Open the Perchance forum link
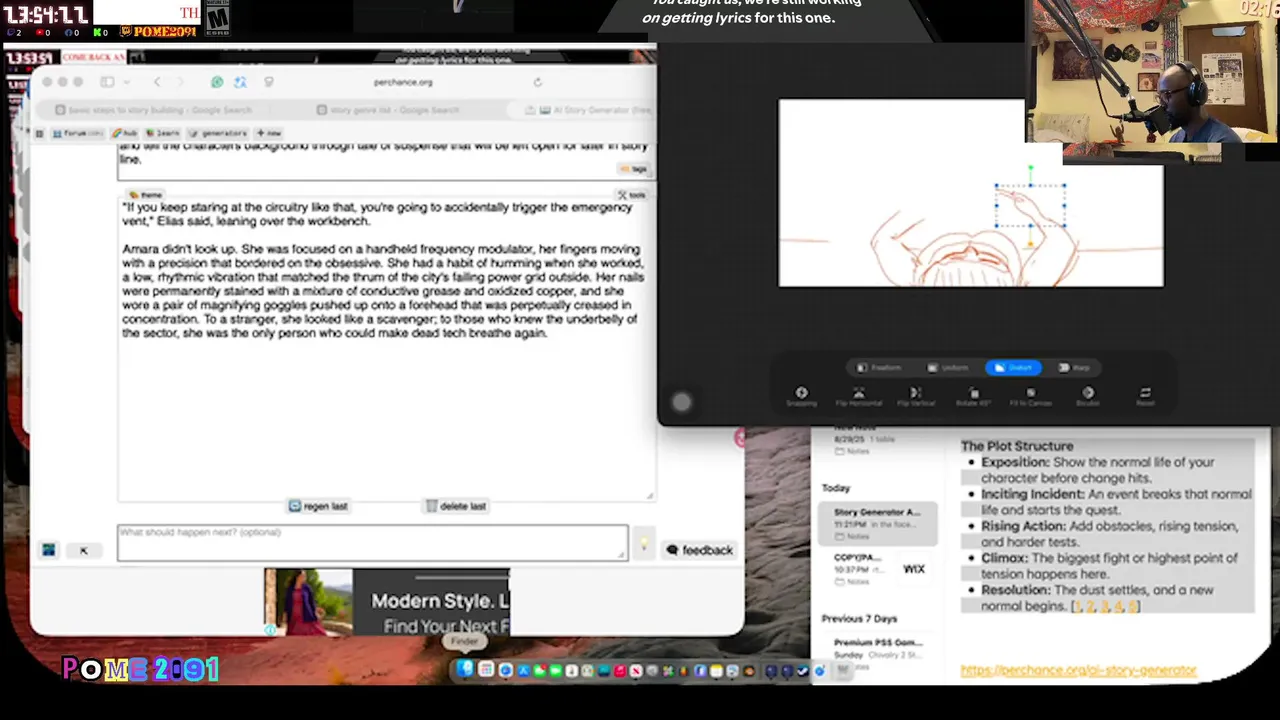Image resolution: width=1280 pixels, height=720 pixels. [x=78, y=133]
